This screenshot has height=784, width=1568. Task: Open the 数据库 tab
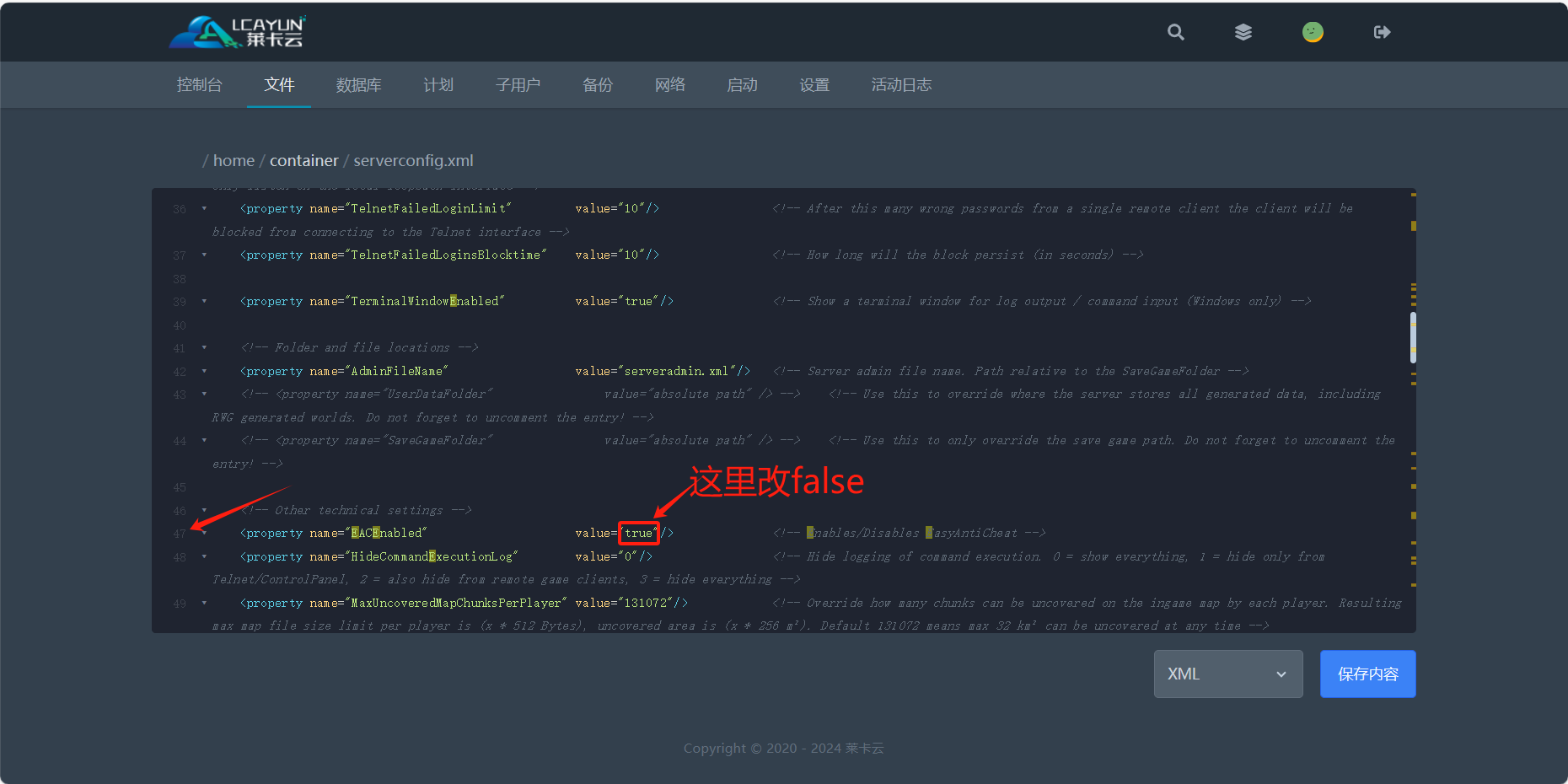(x=358, y=85)
